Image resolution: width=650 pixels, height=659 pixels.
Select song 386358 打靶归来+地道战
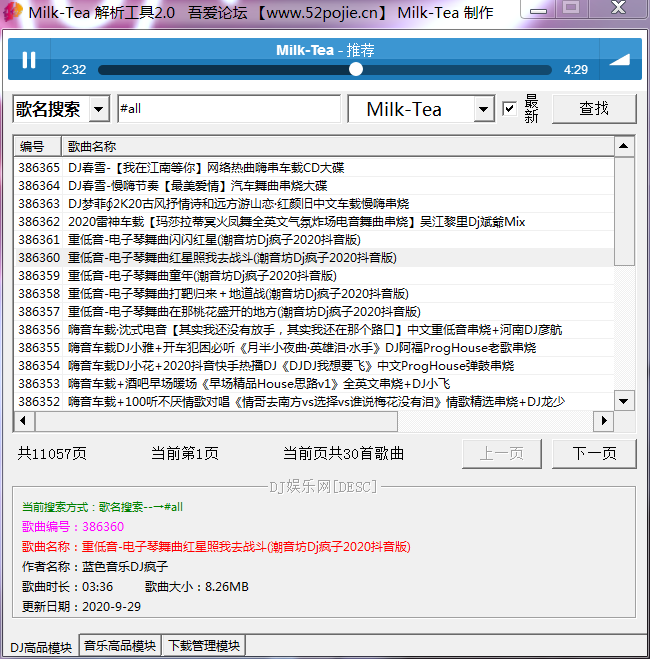[x=314, y=294]
